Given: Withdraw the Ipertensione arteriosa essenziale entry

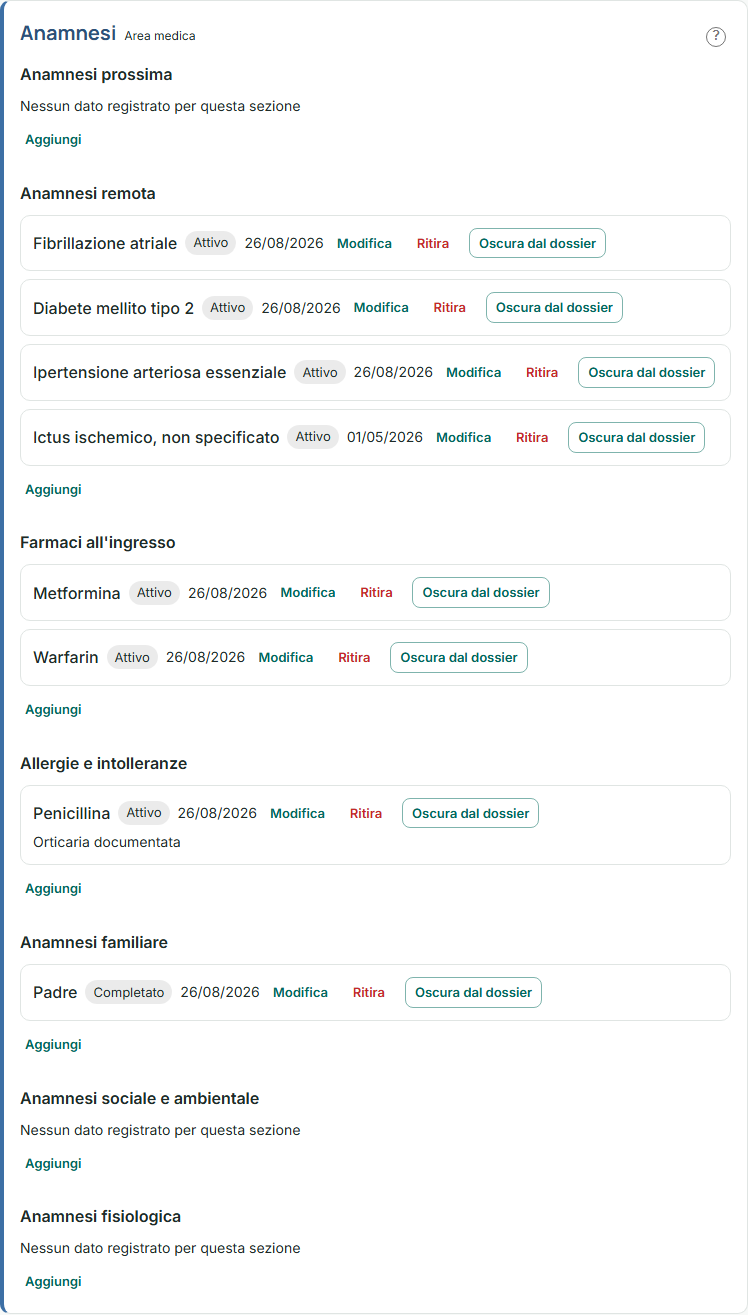Looking at the screenshot, I should (x=542, y=373).
